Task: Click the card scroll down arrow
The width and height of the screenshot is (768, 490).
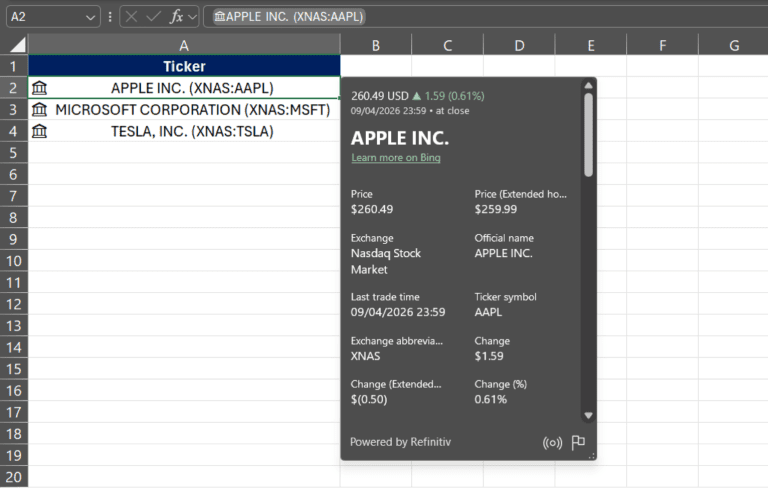Action: pos(588,416)
